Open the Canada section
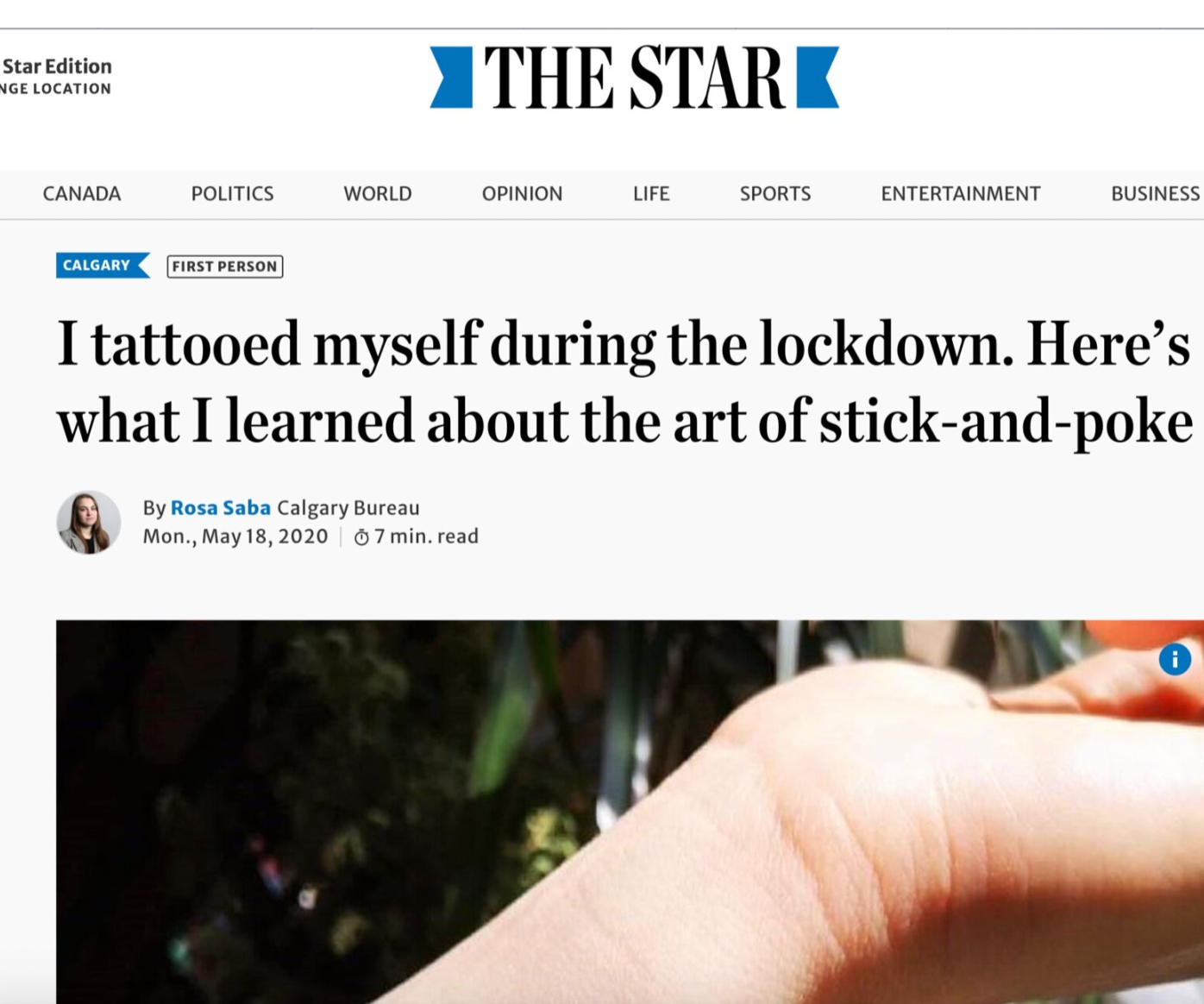Image resolution: width=1204 pixels, height=1004 pixels. coord(82,194)
